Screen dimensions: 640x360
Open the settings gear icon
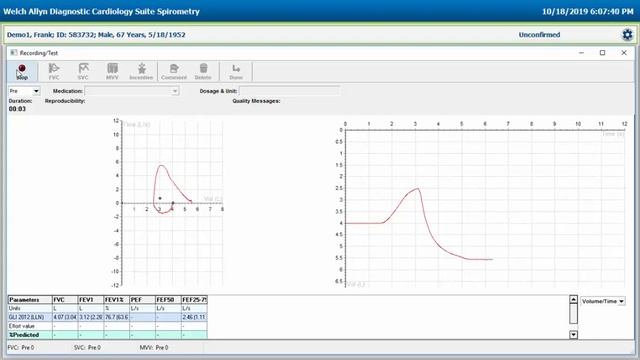[627, 35]
